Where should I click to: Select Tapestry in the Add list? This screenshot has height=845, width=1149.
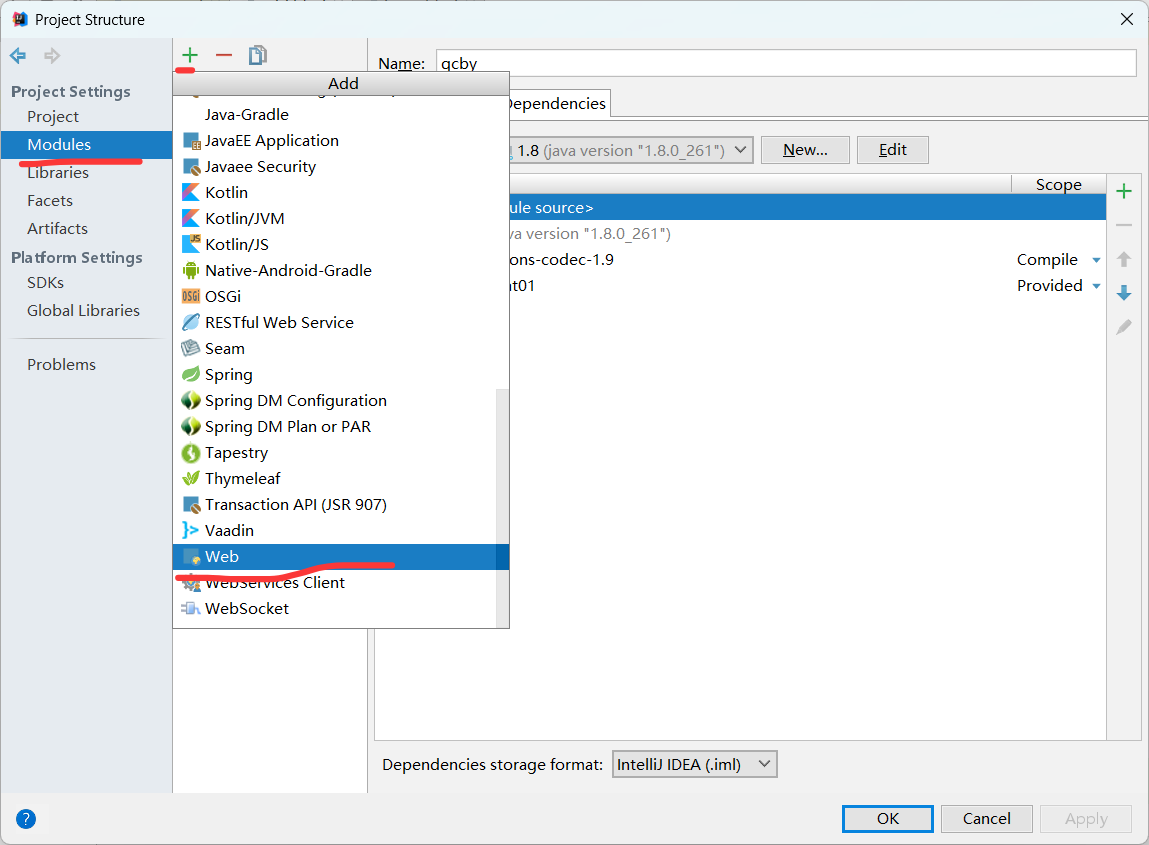coord(335,453)
